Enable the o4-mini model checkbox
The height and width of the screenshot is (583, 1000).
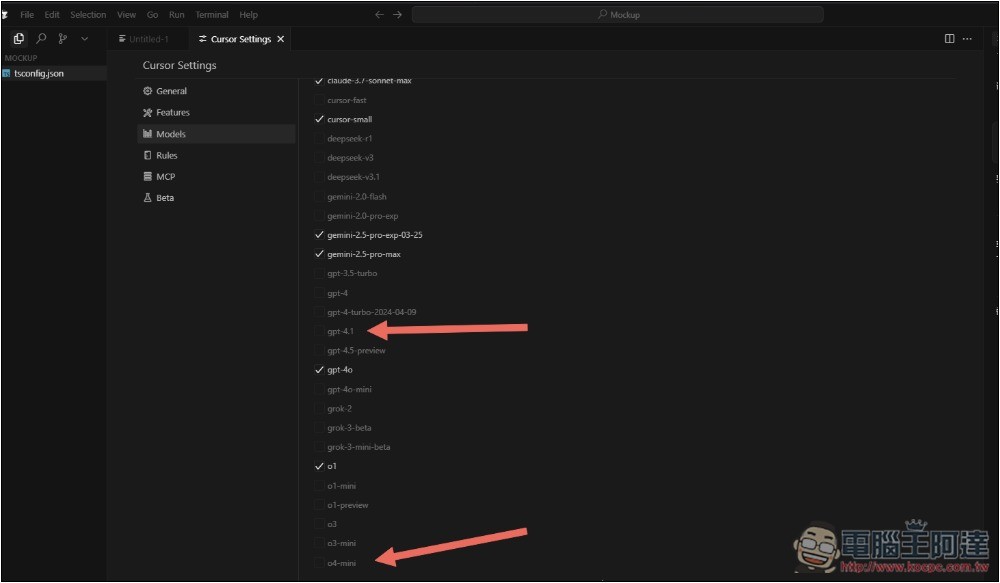click(319, 563)
